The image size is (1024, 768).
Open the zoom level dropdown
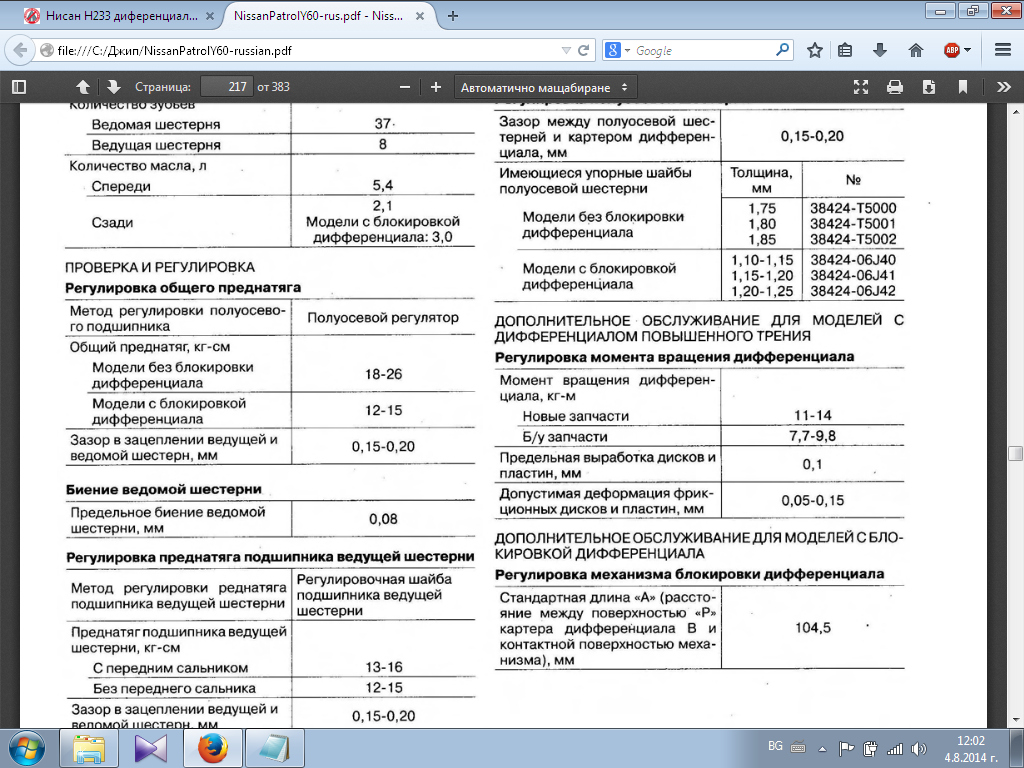click(x=545, y=87)
